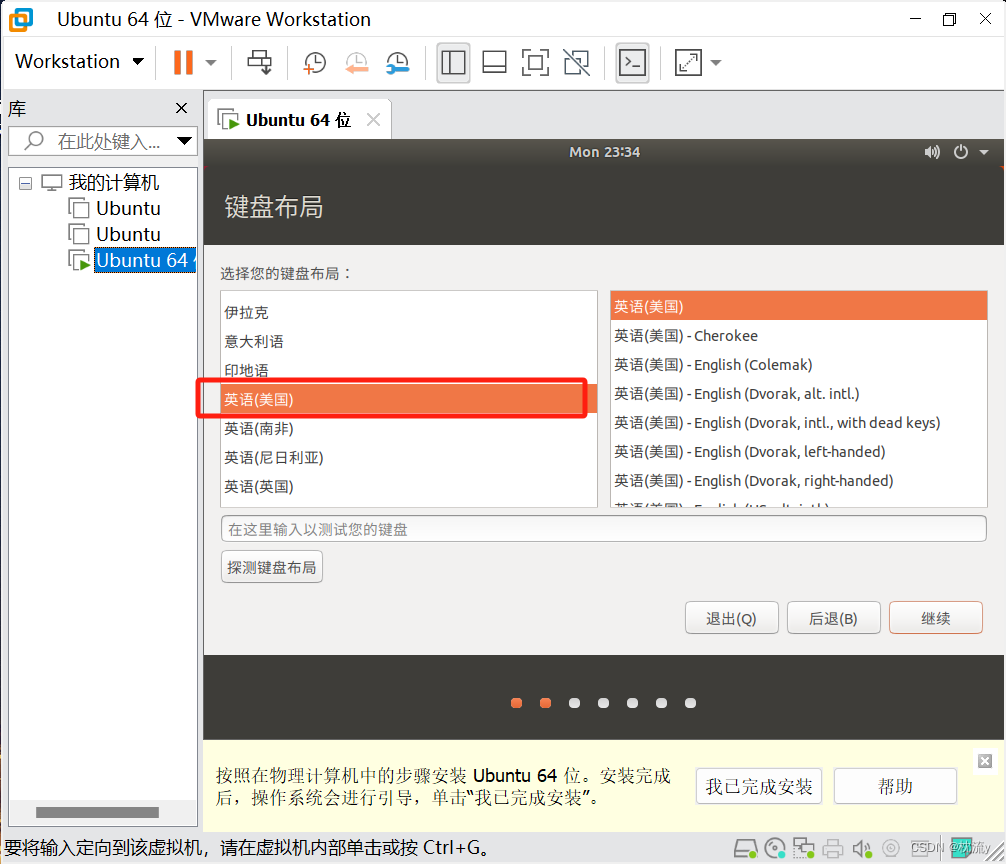
Task: Click the network adapter status icon
Action: pyautogui.click(x=803, y=848)
